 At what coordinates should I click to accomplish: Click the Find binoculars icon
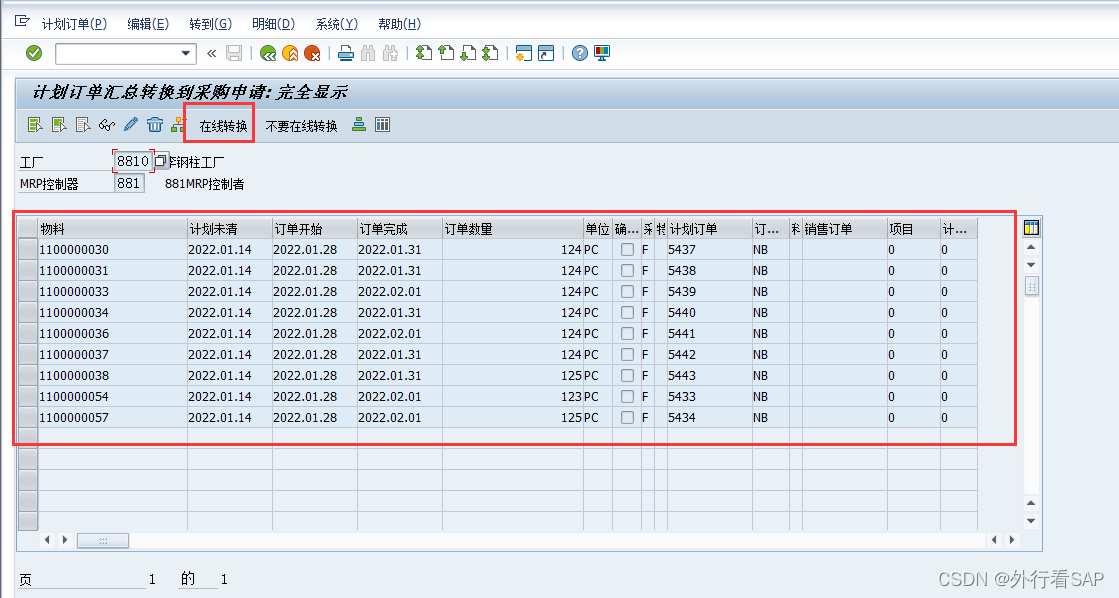tap(368, 53)
